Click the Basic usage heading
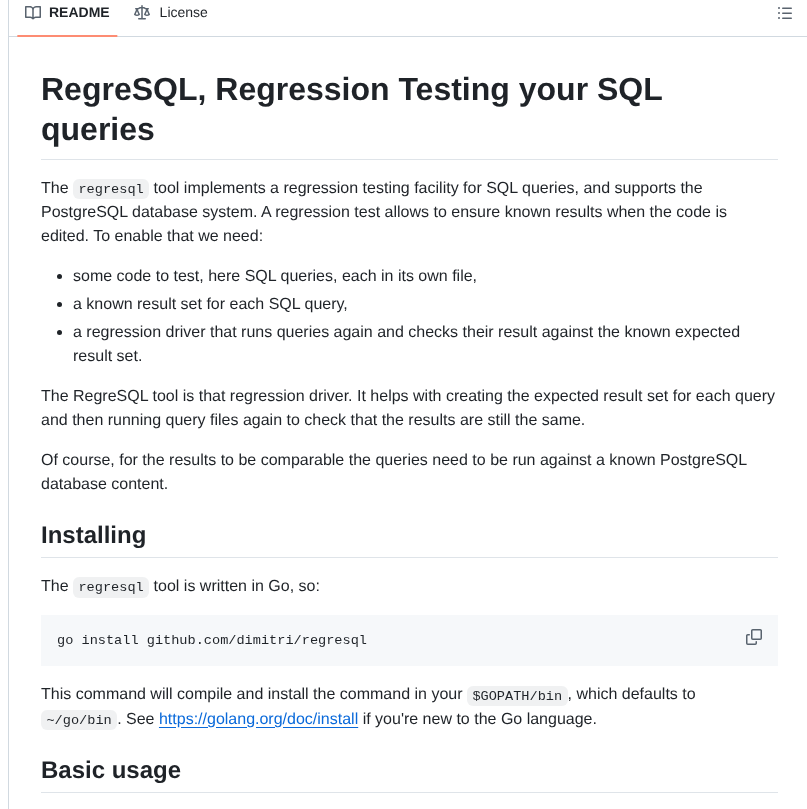The image size is (807, 809). [x=110, y=770]
